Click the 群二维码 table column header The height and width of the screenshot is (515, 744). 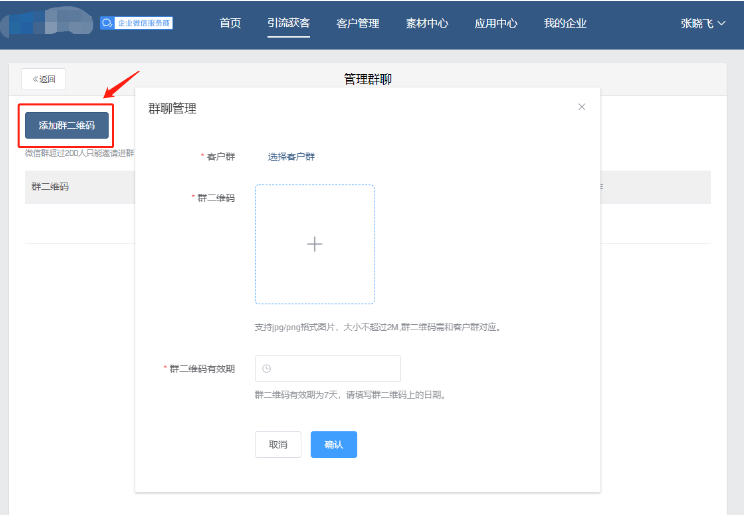[x=50, y=187]
